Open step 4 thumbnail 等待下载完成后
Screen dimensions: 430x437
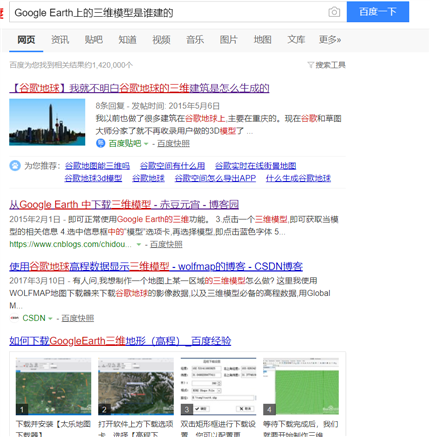point(301,386)
